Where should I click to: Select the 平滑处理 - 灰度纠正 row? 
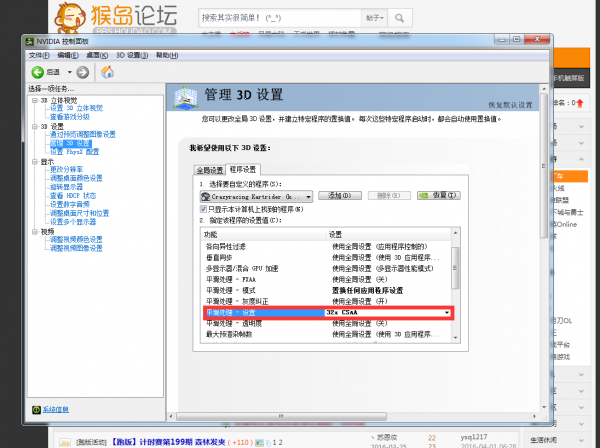326,301
